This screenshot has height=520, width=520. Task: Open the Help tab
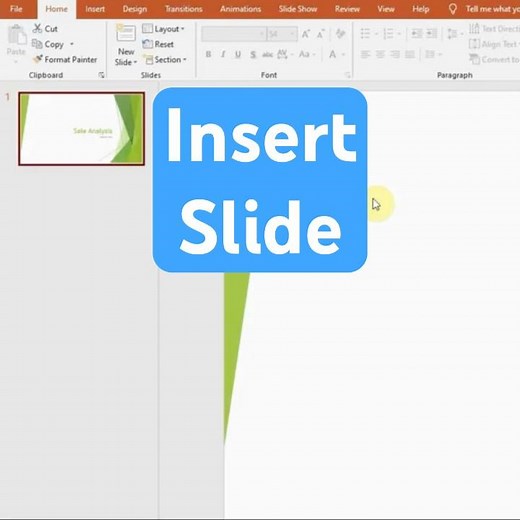420,9
